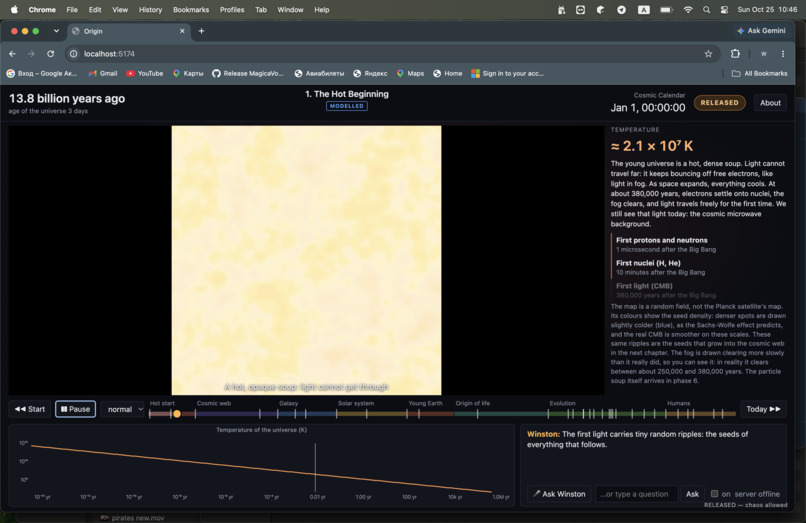The height and width of the screenshot is (523, 806).
Task: Click the localhost:5174 address bar
Action: pyautogui.click(x=391, y=53)
